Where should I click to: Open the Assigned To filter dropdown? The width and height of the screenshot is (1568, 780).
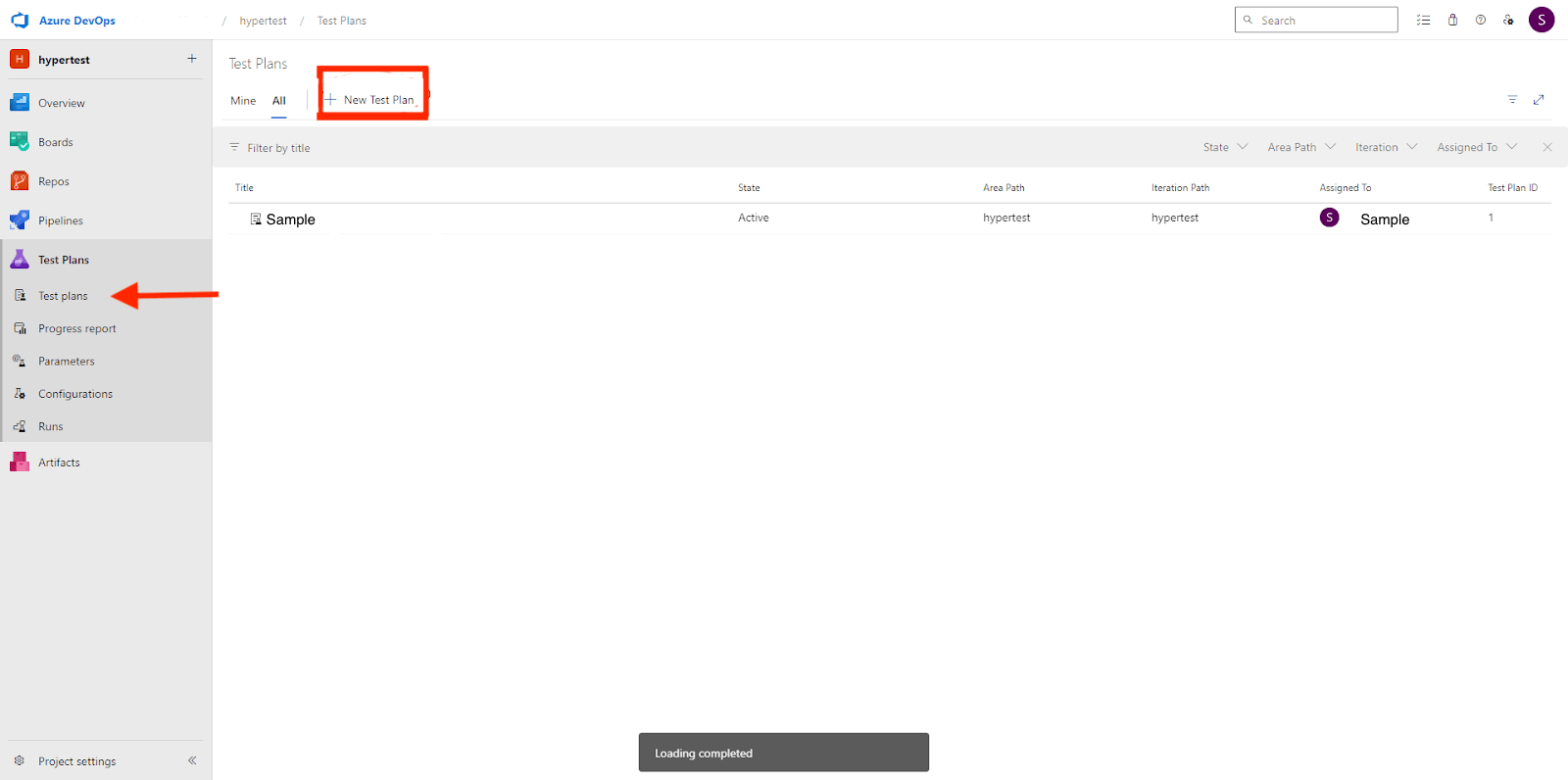point(1477,147)
